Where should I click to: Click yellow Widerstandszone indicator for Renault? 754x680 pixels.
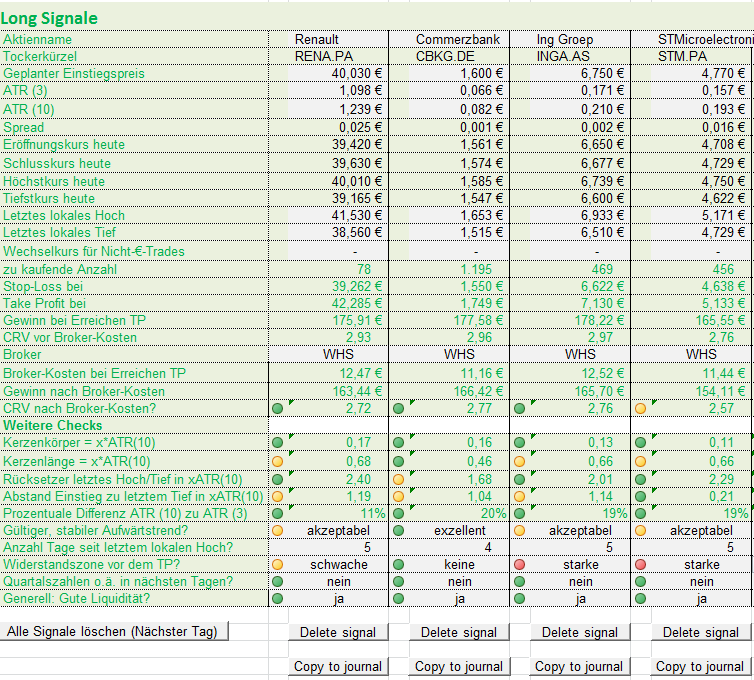click(277, 565)
